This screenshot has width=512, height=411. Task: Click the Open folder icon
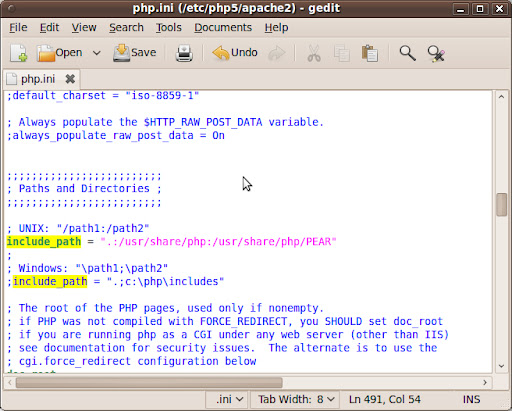click(x=46, y=53)
